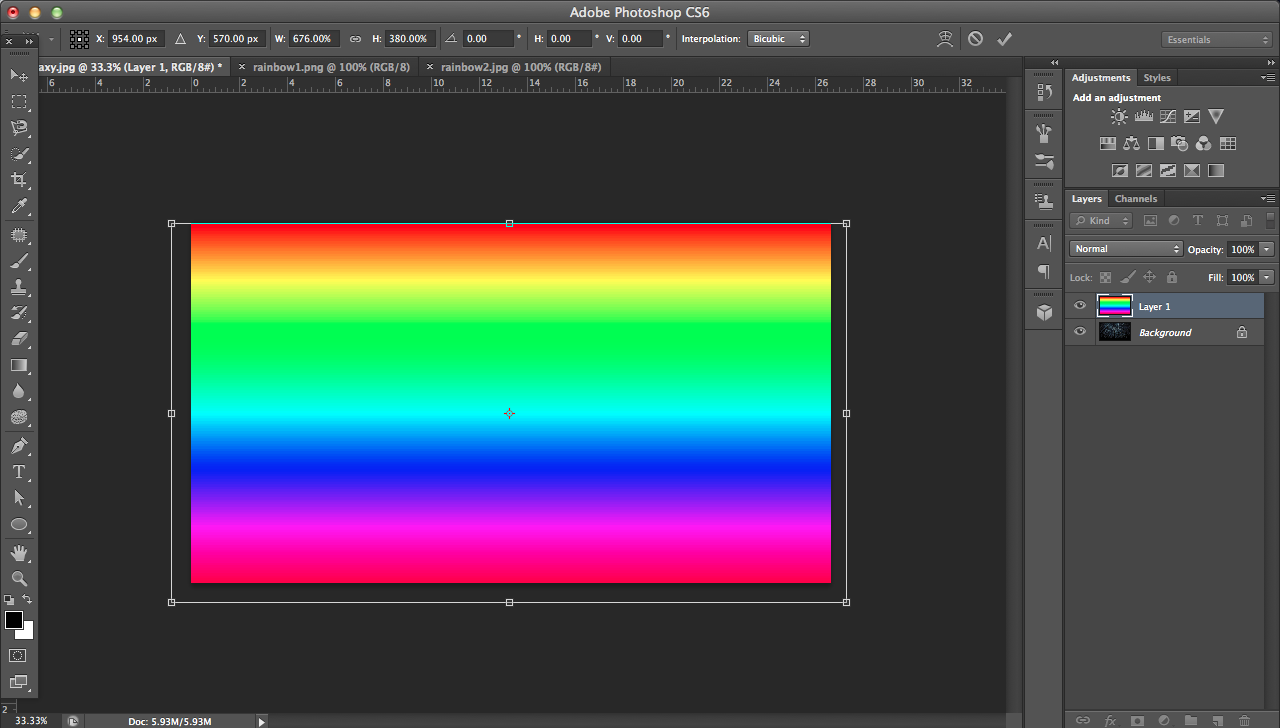Toggle lock position
The height and width of the screenshot is (728, 1280).
[1150, 277]
